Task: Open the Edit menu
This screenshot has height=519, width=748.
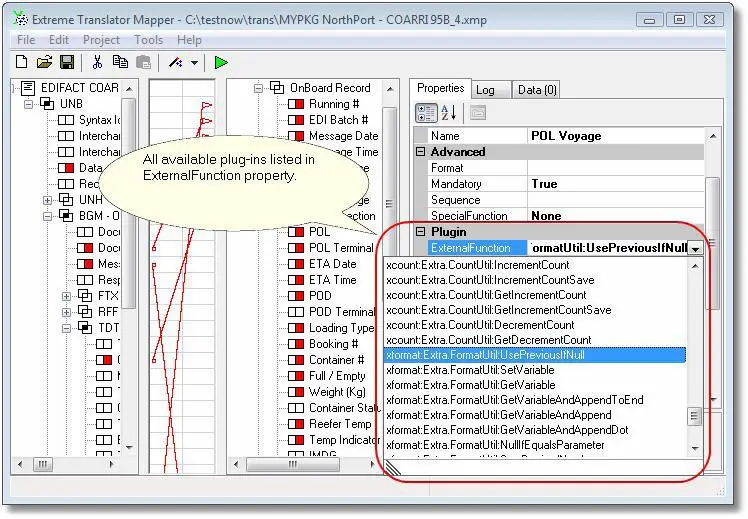Action: tap(59, 40)
